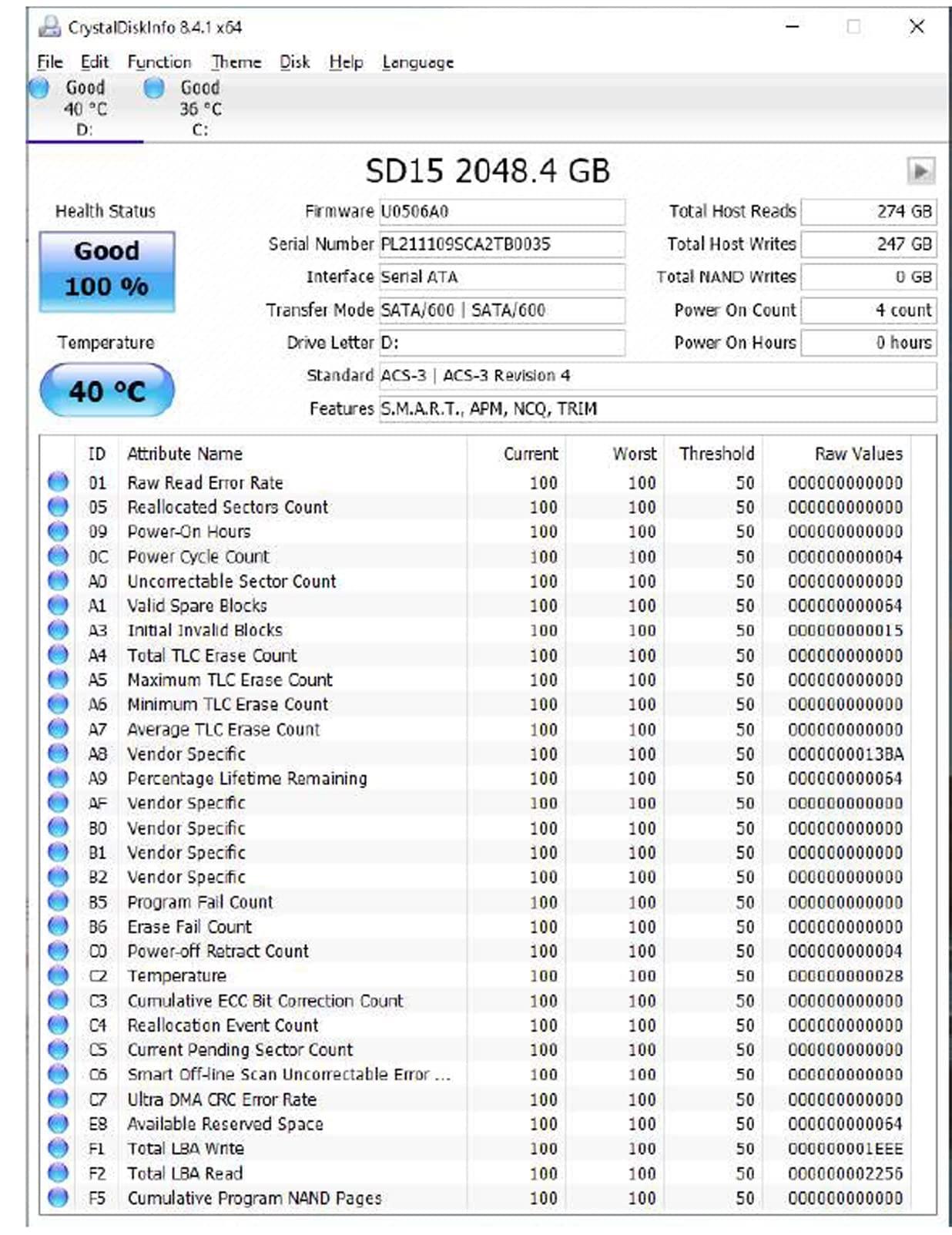Click status orb beside Temperature attribute row
Viewport: 952px width, 1235px height.
[58, 975]
